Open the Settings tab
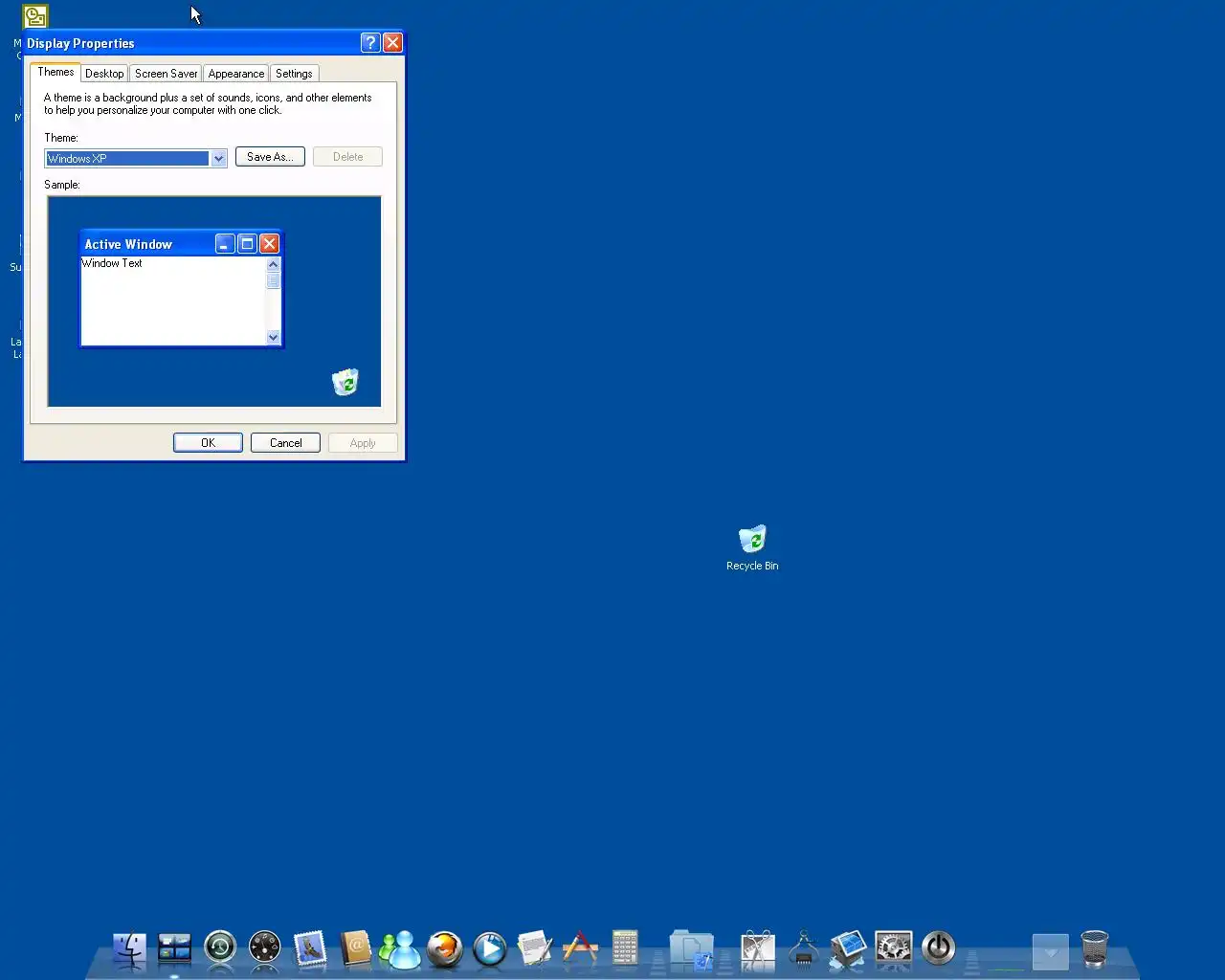The image size is (1225, 980). point(294,74)
